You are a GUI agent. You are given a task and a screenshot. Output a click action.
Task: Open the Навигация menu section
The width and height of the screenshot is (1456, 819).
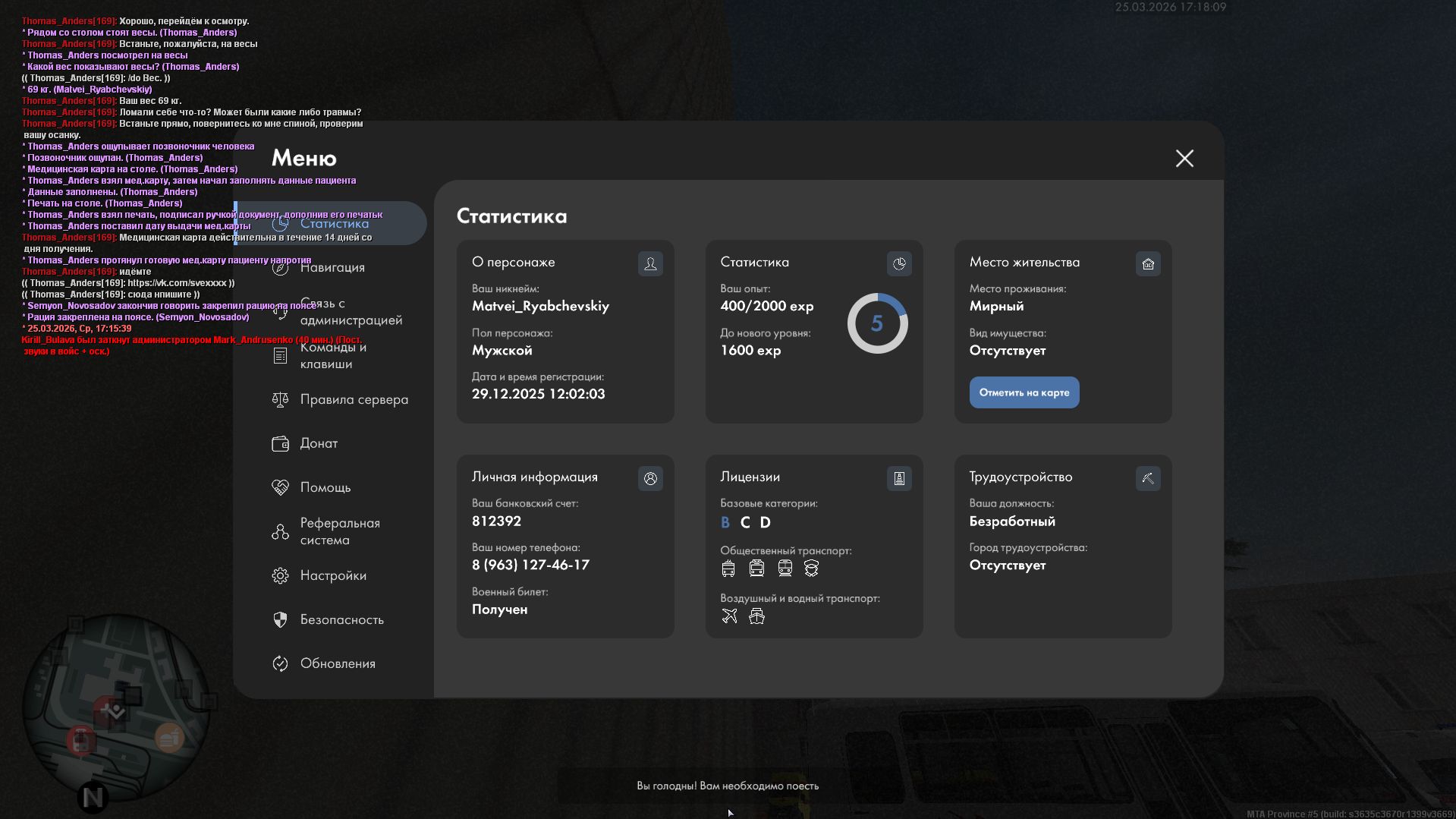332,267
